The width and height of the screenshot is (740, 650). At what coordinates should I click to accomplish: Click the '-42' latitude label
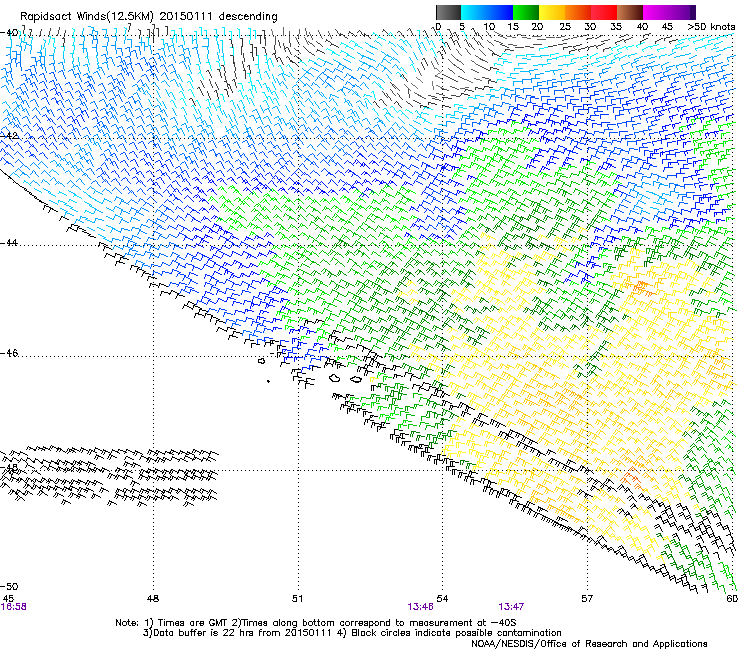pos(9,136)
